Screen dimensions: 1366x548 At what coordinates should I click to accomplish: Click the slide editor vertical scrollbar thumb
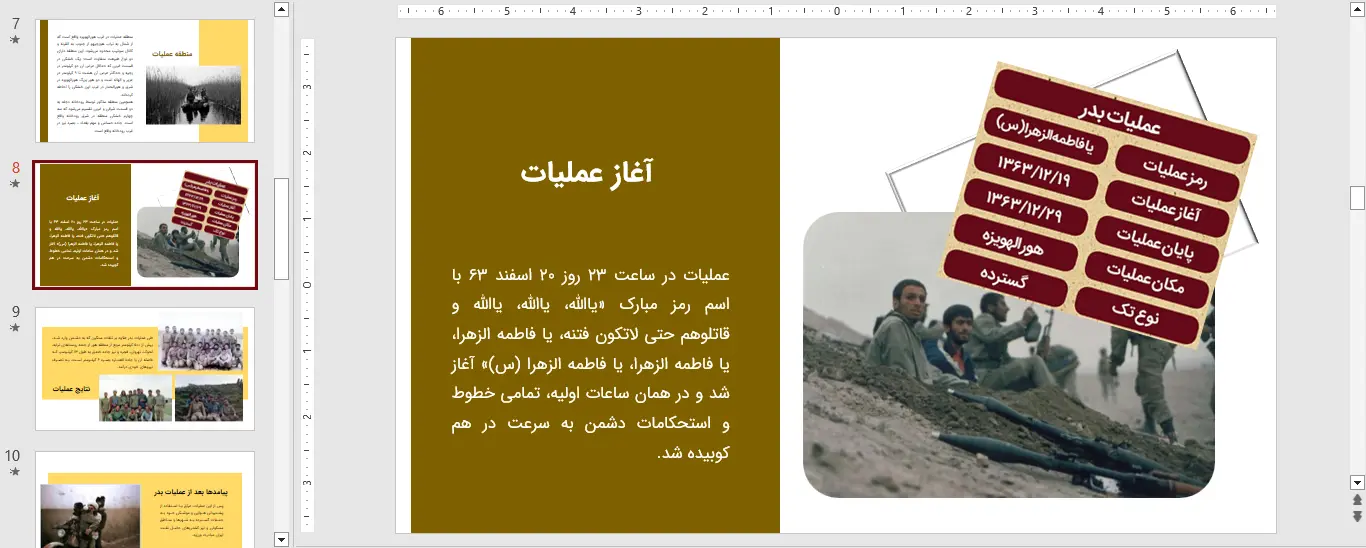coord(1357,197)
